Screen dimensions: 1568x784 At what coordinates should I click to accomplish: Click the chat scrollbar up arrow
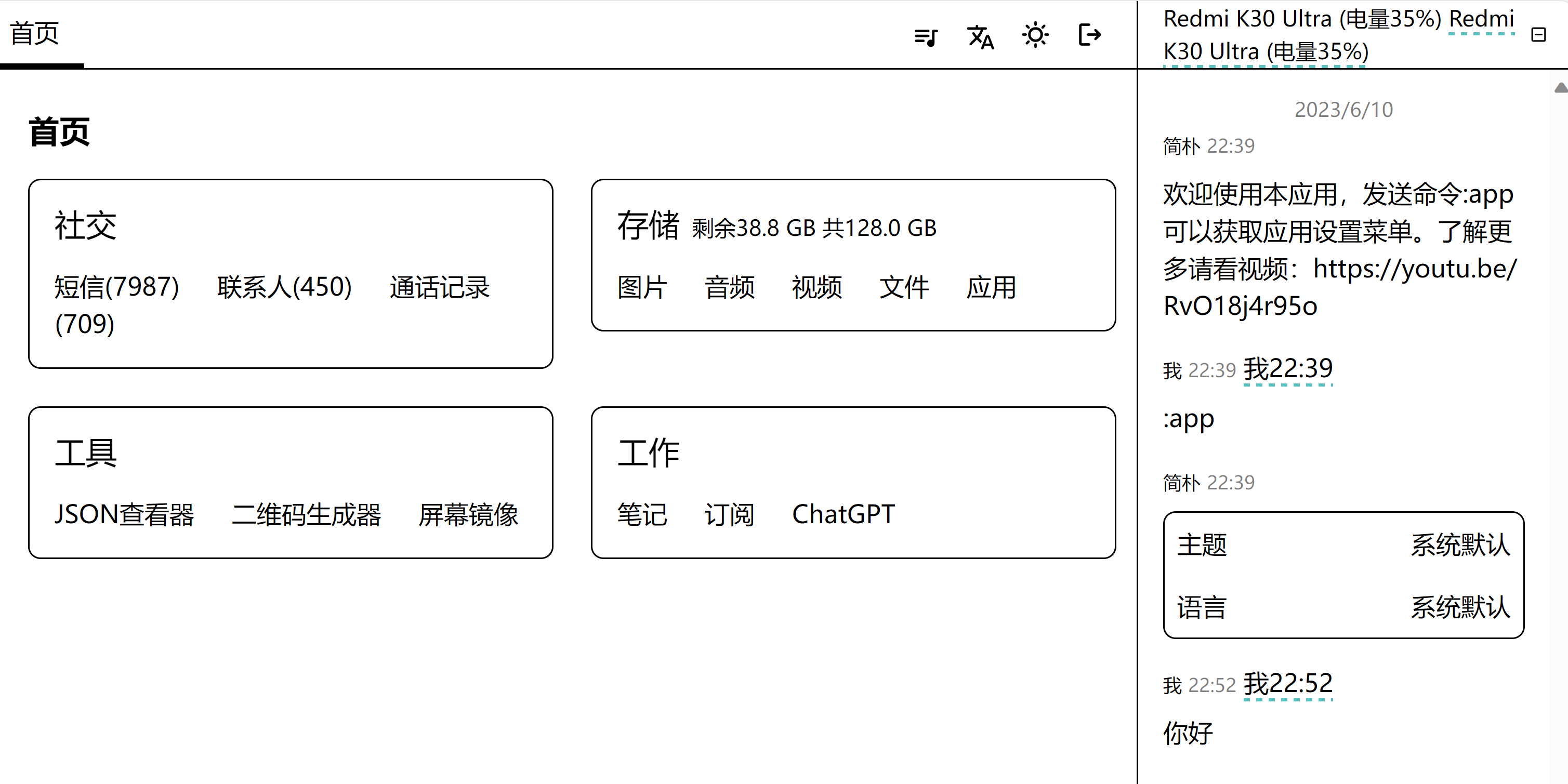point(1560,88)
